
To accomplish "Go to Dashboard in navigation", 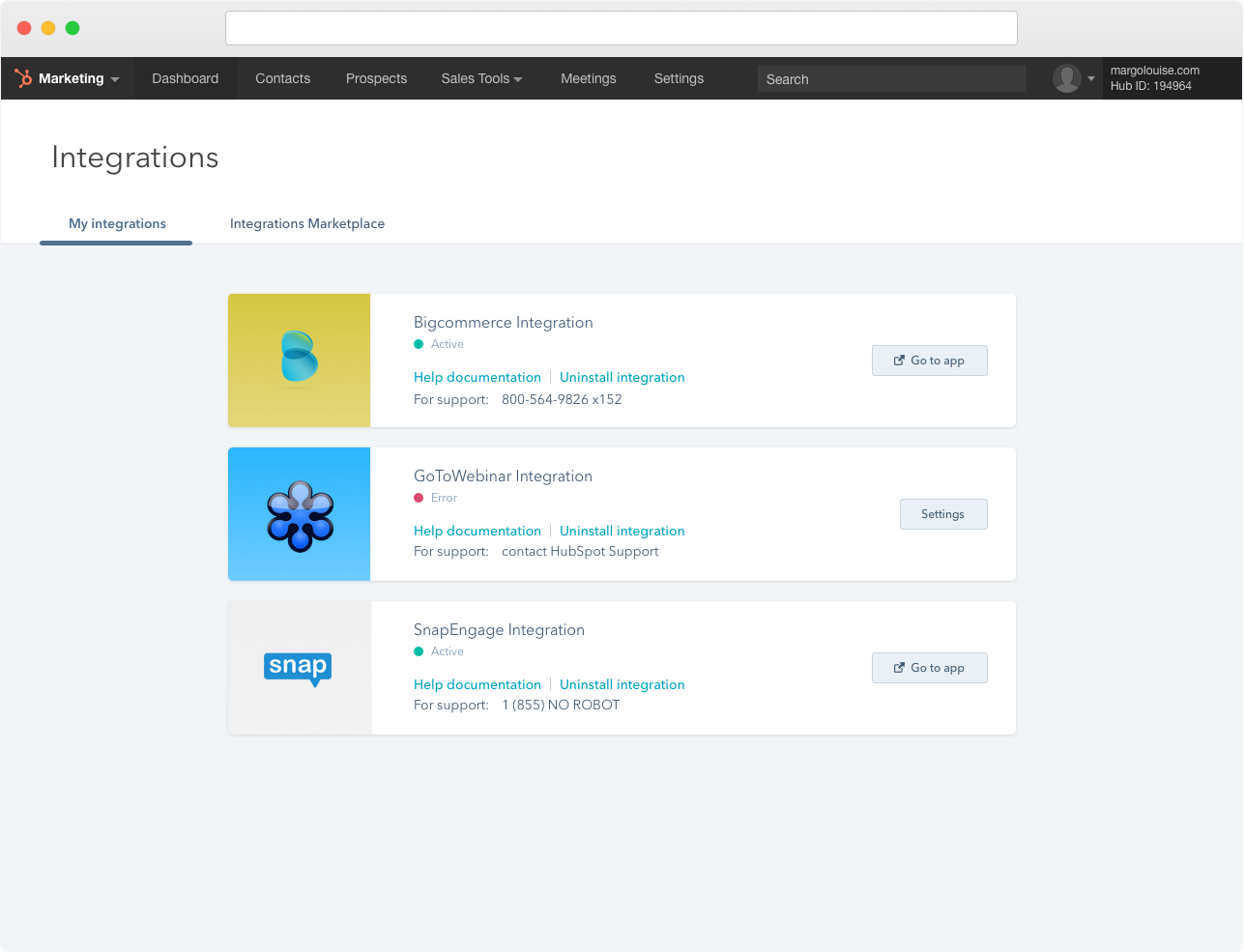I will click(185, 78).
